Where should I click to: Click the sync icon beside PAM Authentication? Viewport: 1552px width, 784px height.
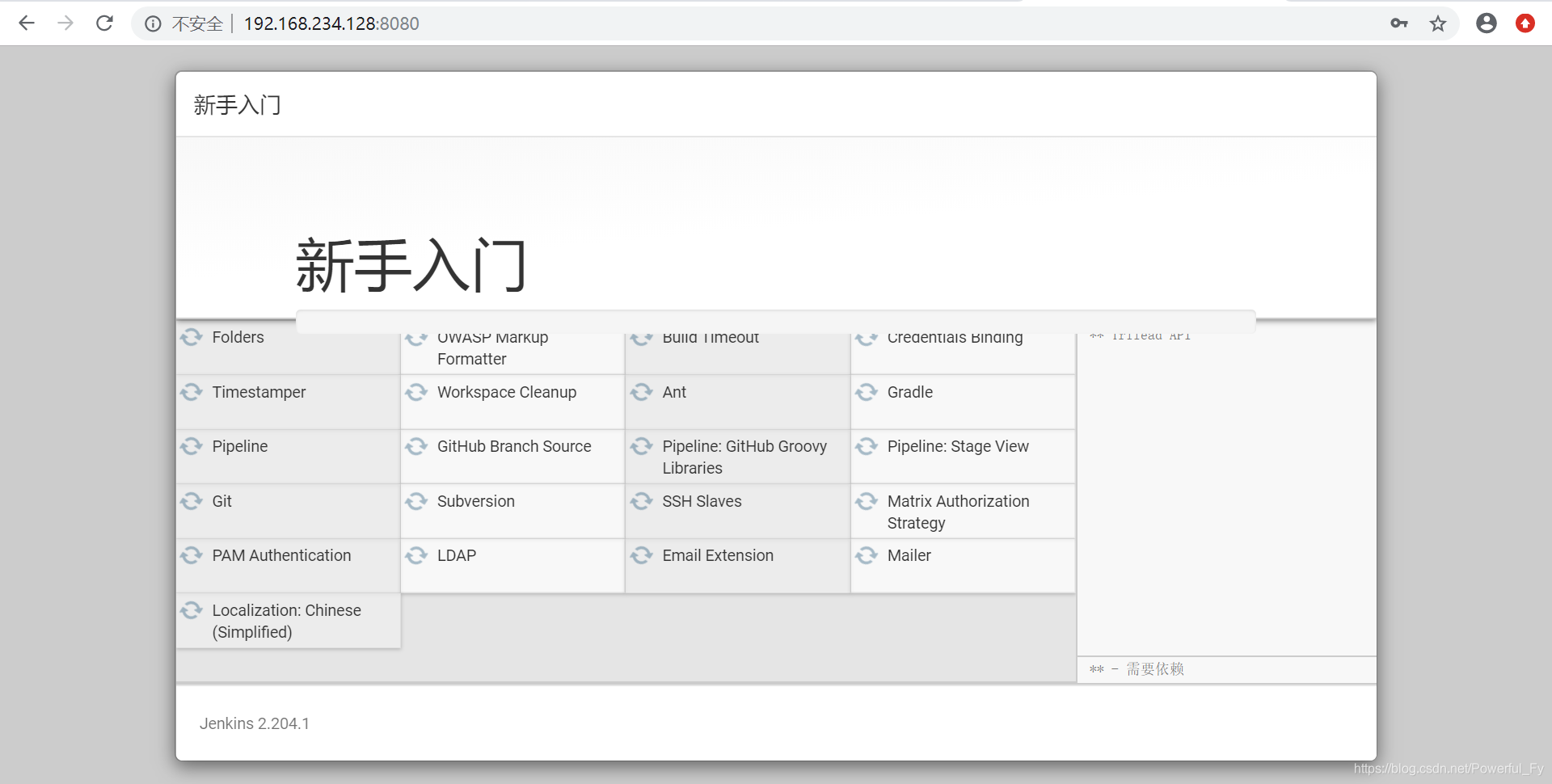(x=192, y=555)
